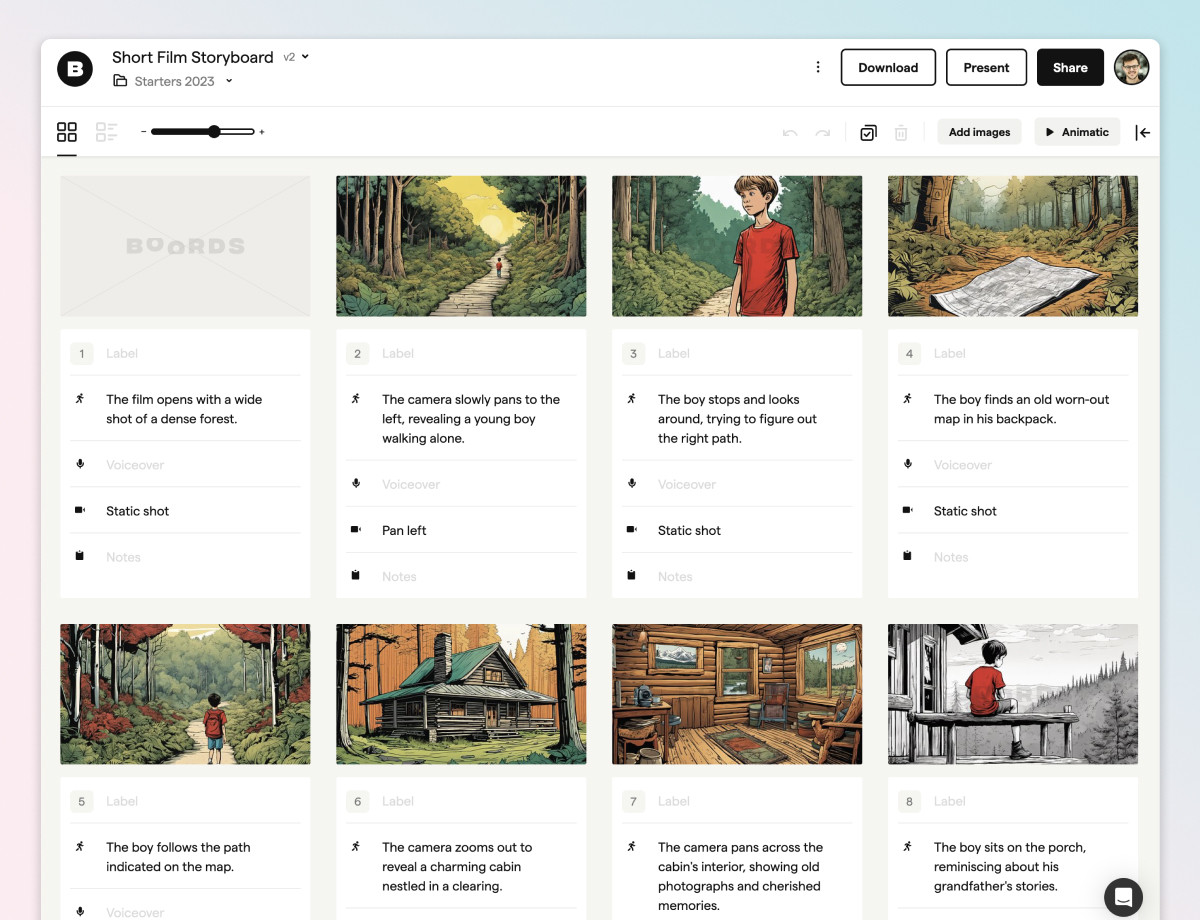Image resolution: width=1200 pixels, height=920 pixels.
Task: Click the Download button
Action: [x=888, y=67]
